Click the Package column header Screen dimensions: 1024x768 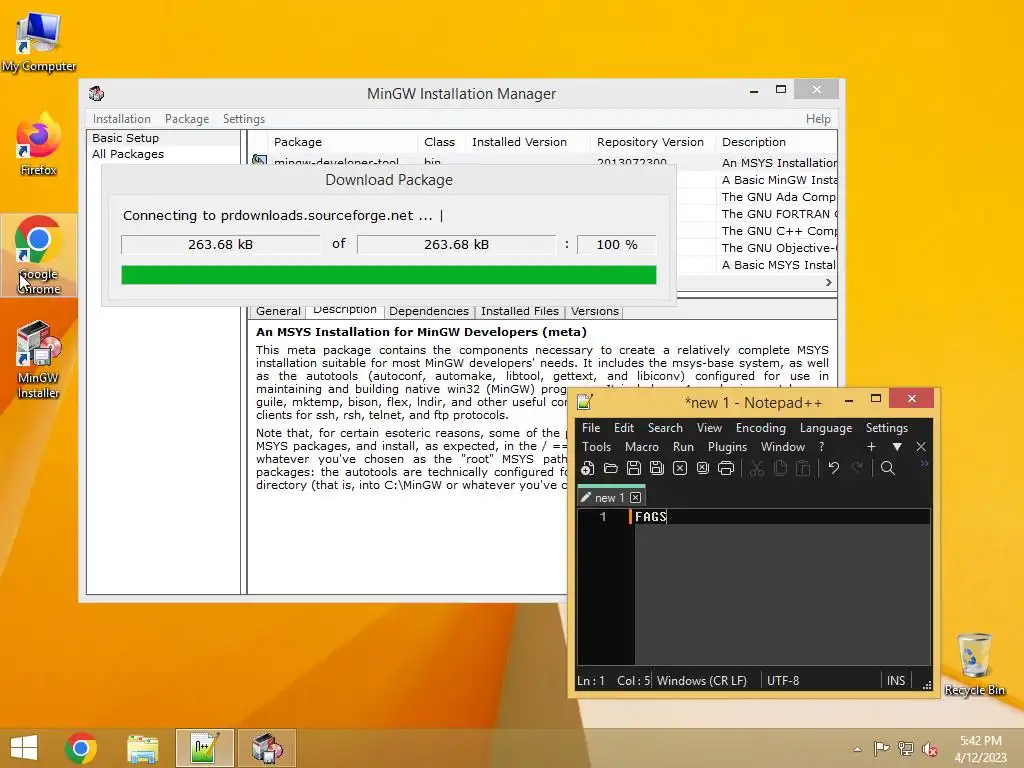pyautogui.click(x=342, y=142)
